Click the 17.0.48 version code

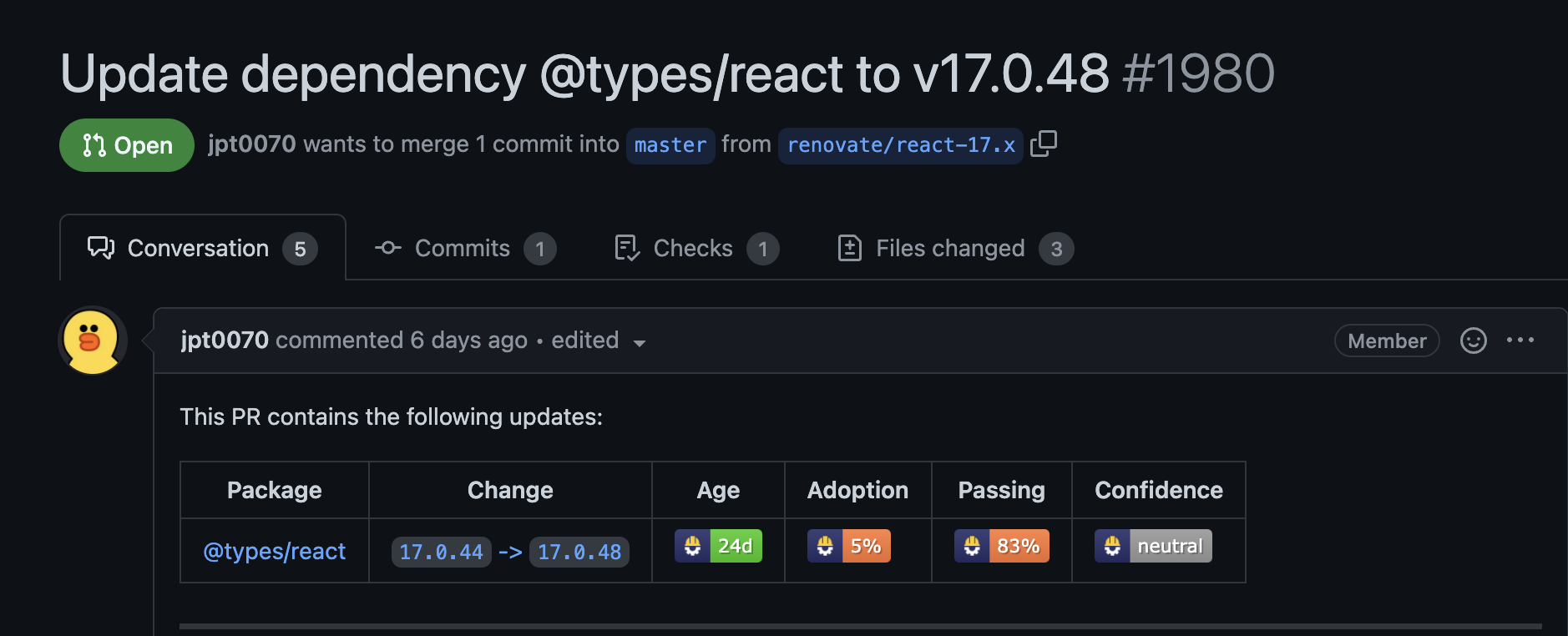pos(579,552)
